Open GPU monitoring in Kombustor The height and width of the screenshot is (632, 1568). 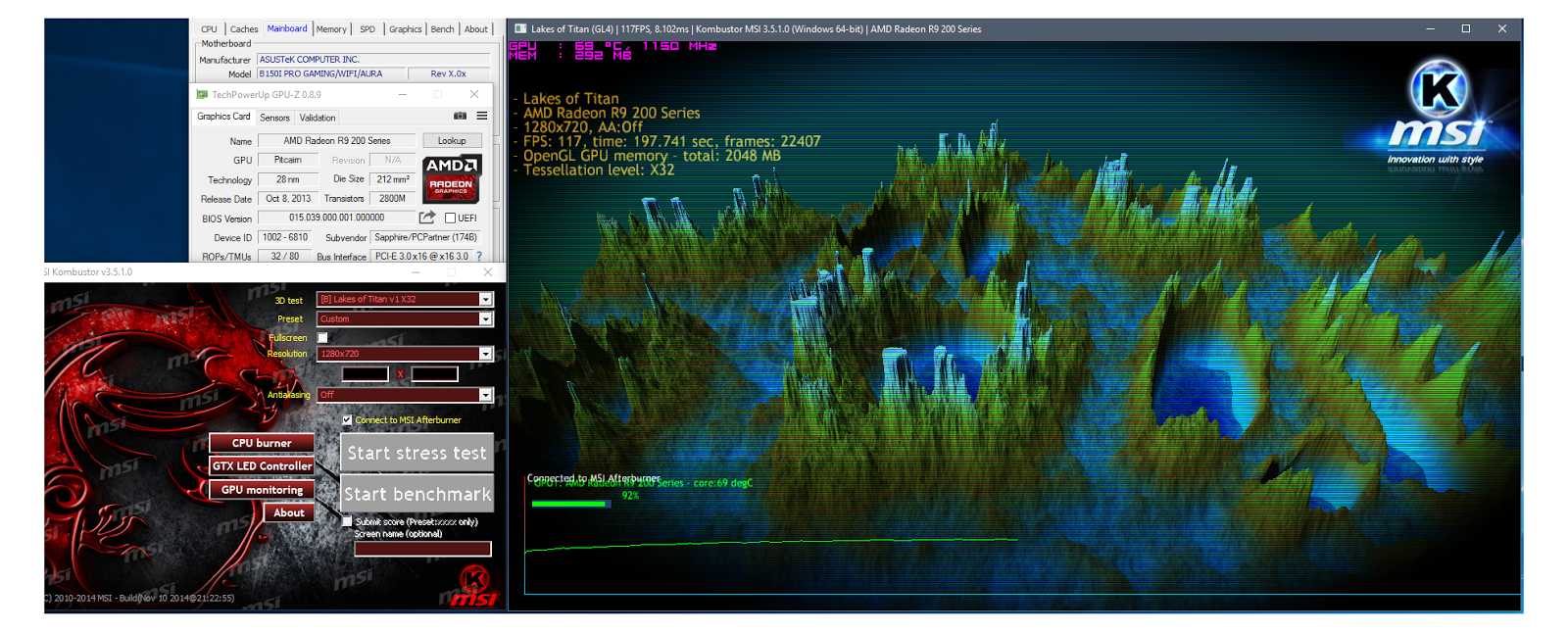click(262, 490)
